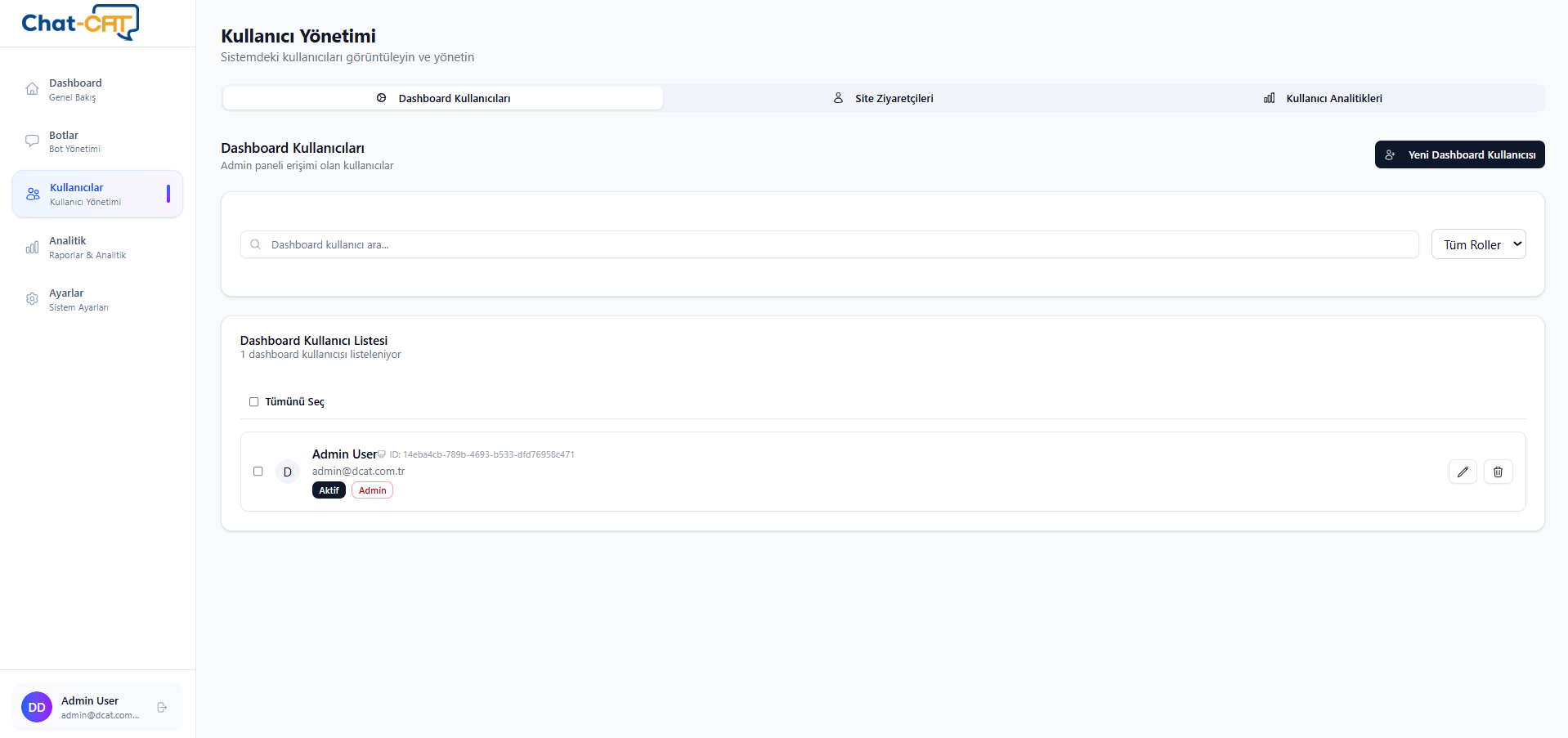1568x738 pixels.
Task: Open Ayarlar with the gear icon
Action: [31, 299]
